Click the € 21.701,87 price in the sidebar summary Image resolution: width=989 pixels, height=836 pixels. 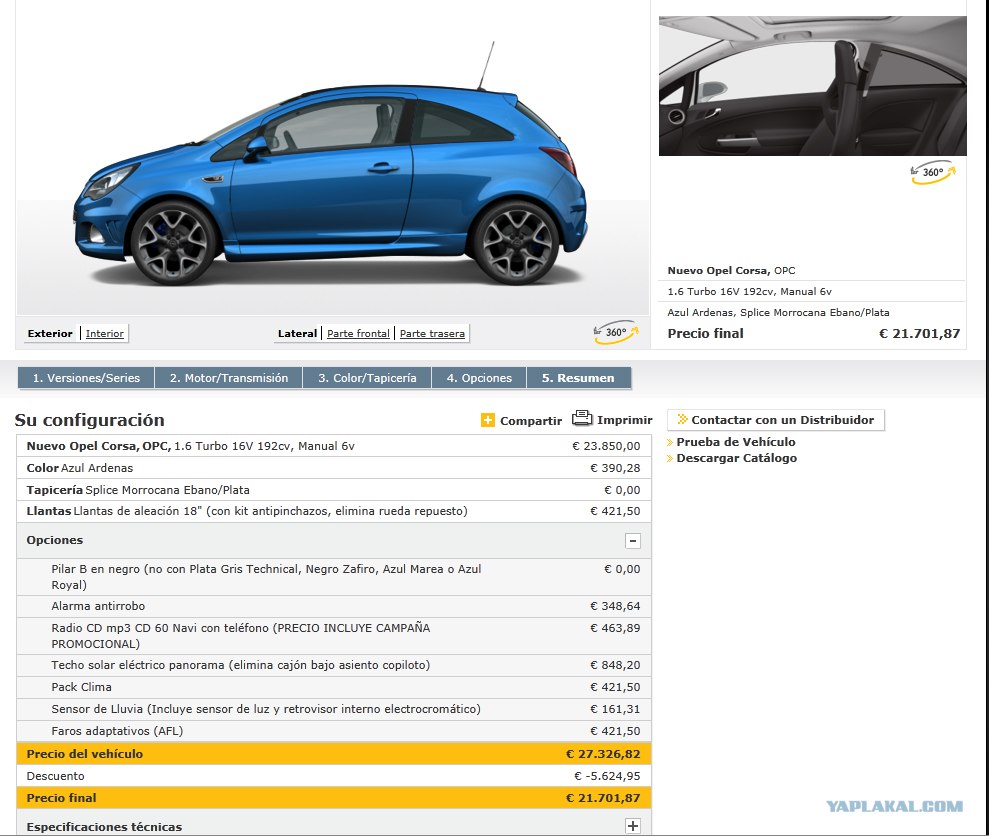coord(920,334)
